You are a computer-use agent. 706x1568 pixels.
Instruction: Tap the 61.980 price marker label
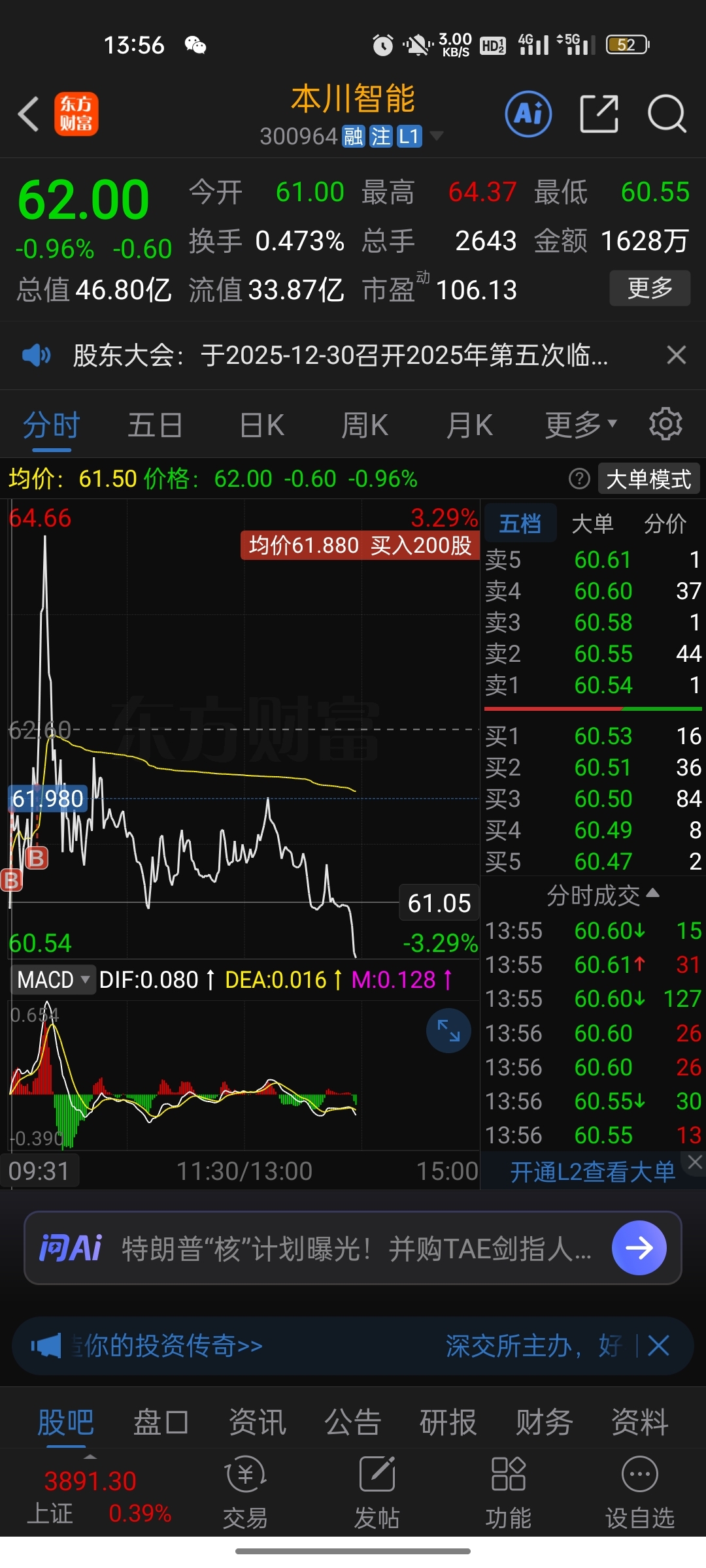[48, 798]
